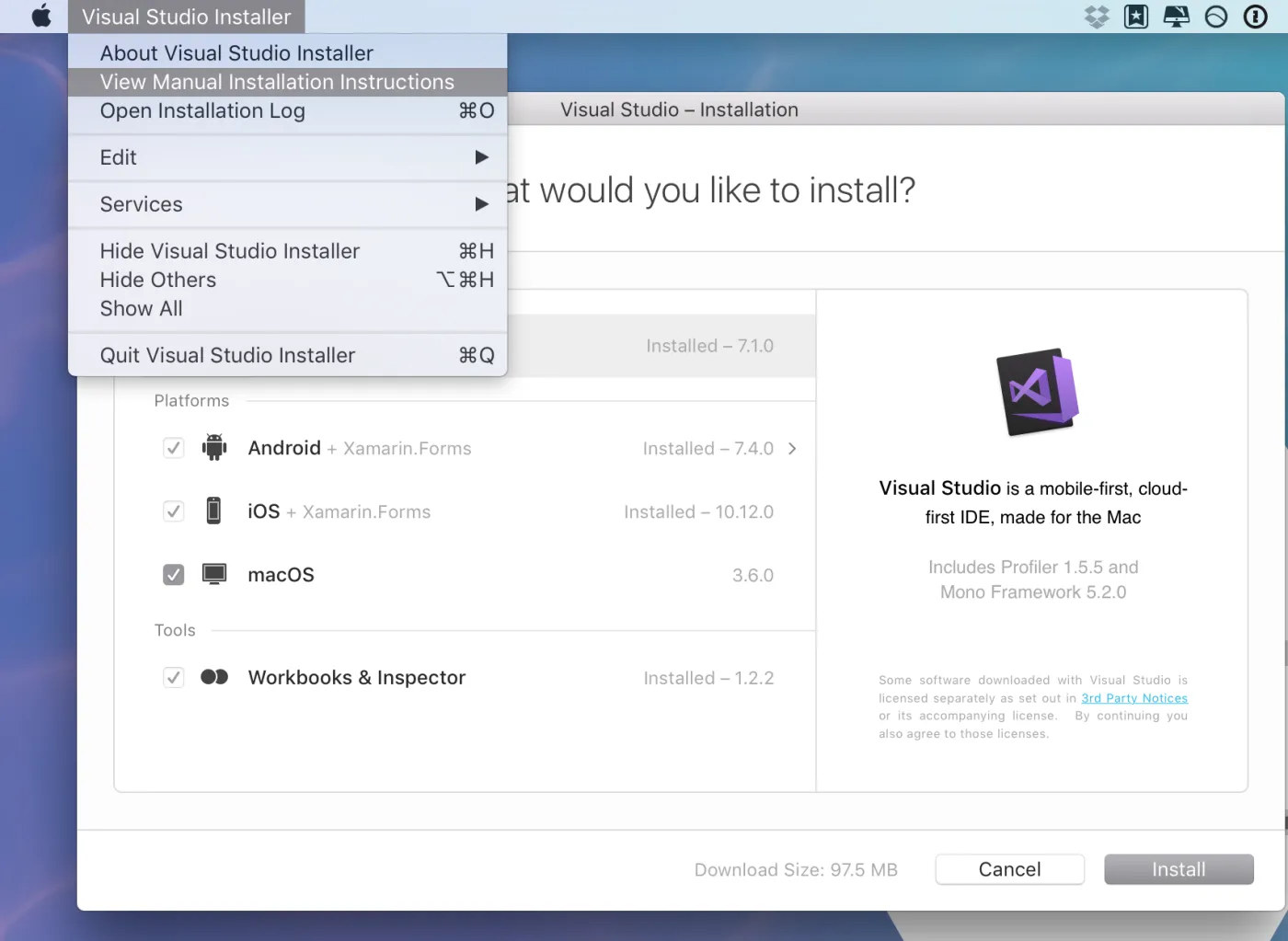Image resolution: width=1288 pixels, height=941 pixels.
Task: Click 'Installed – 7.1.0' status text
Action: [709, 346]
